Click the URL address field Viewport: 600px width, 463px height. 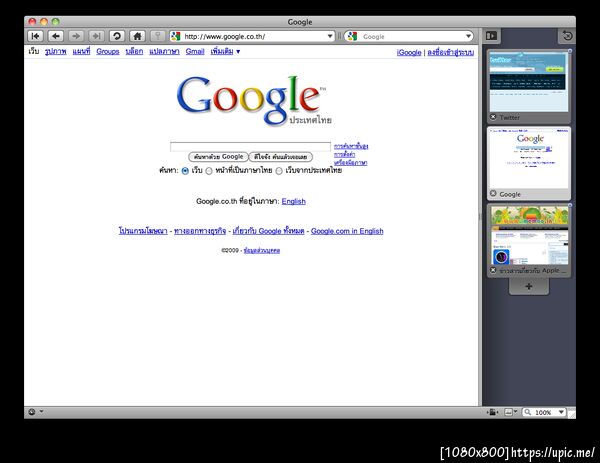tap(253, 36)
